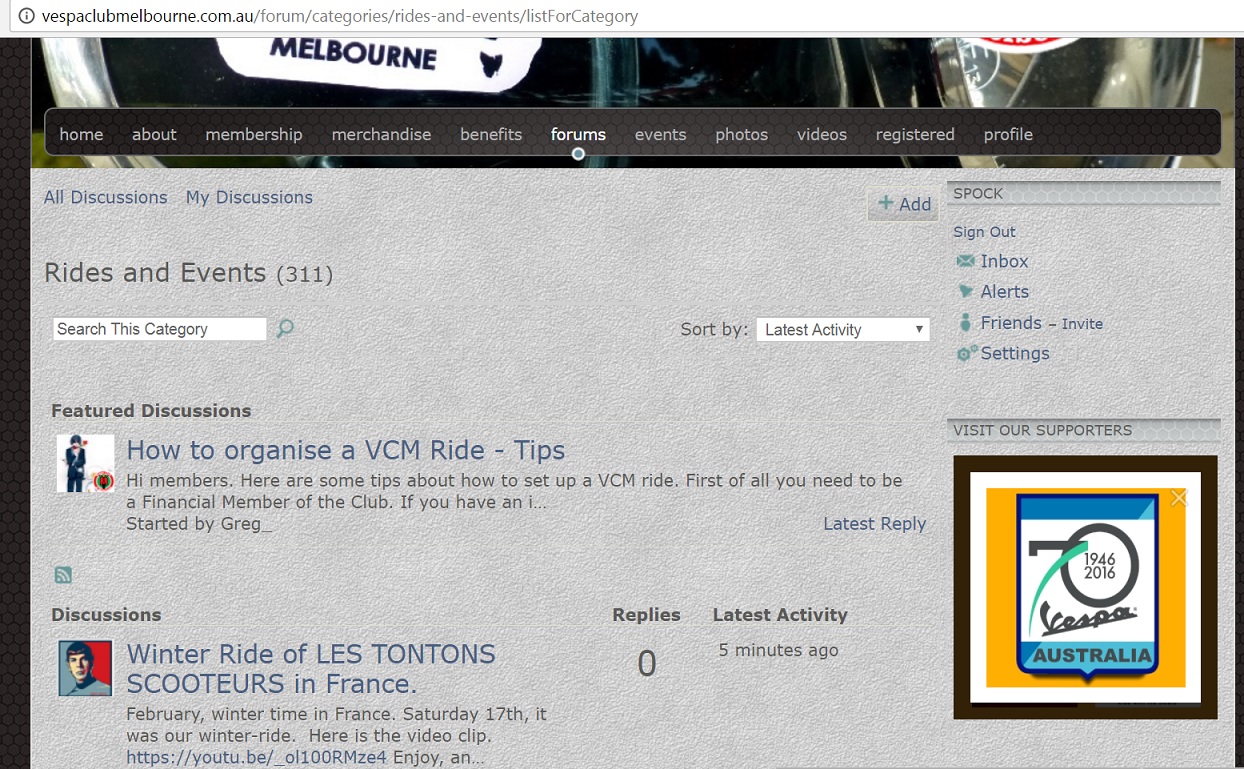The image size is (1244, 769).
Task: Open How to organise a VCM Ride
Action: pos(346,451)
